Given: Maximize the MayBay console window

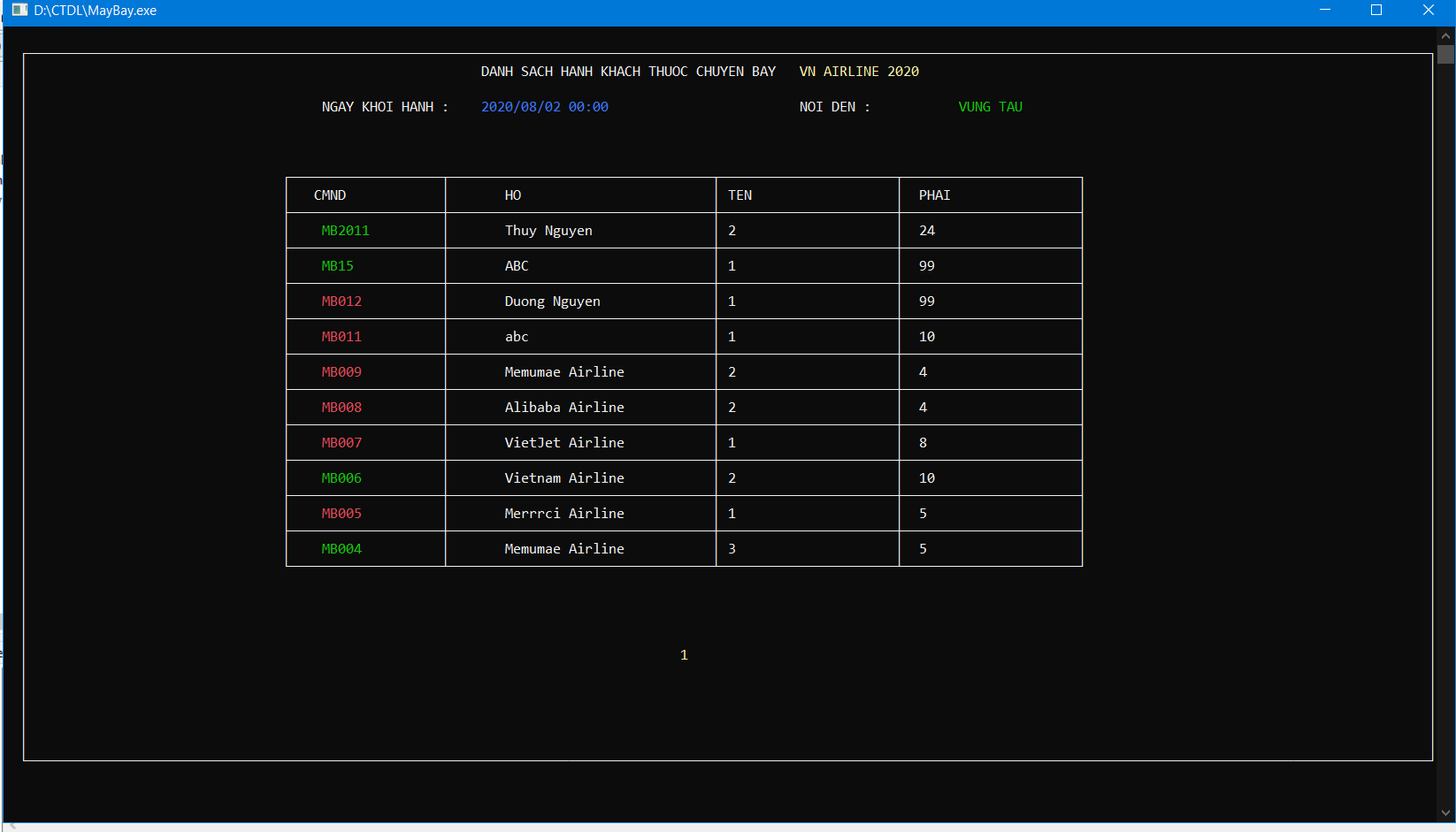Looking at the screenshot, I should coord(1376,10).
